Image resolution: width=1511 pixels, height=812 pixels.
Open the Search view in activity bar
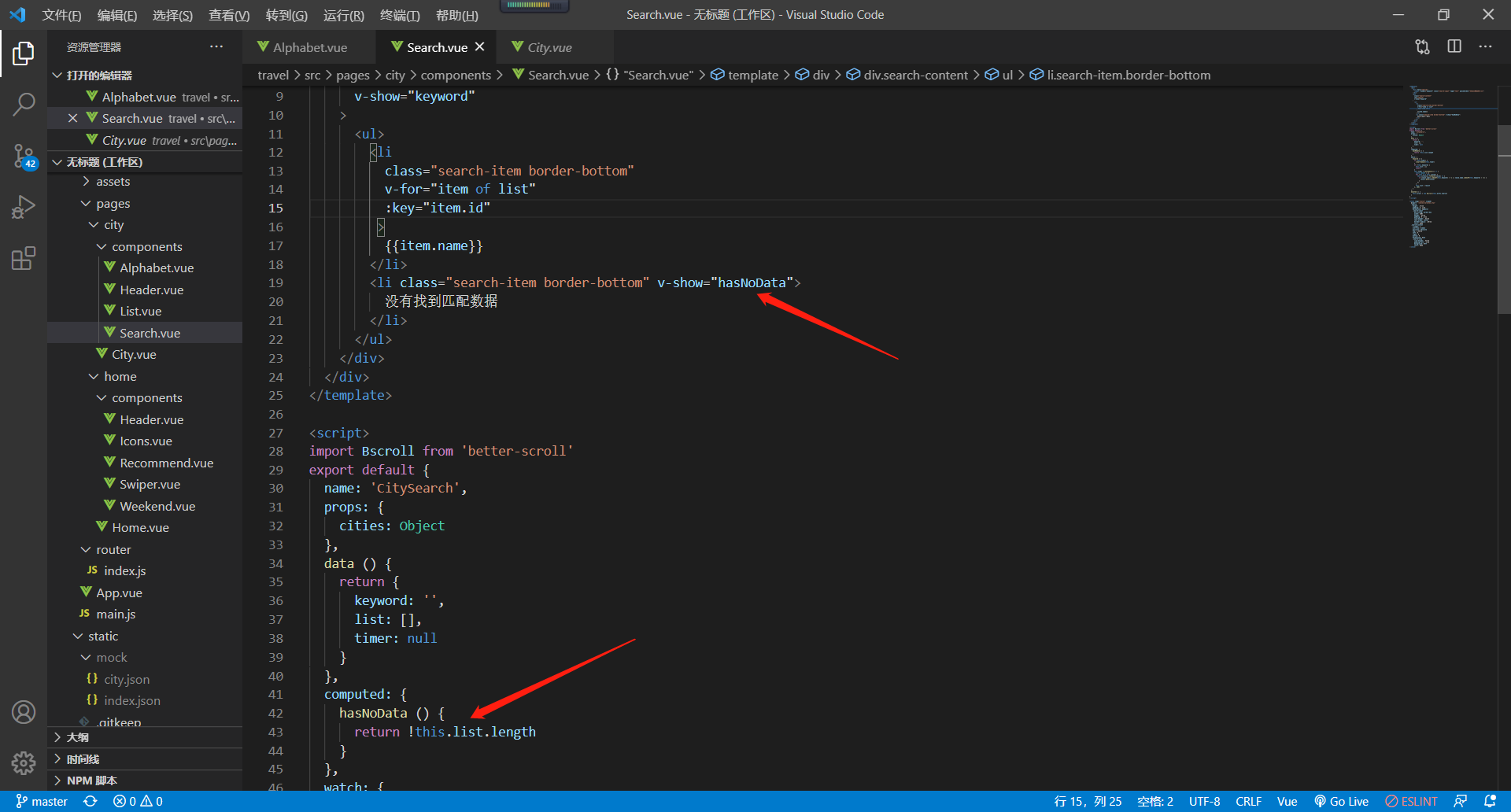24,104
